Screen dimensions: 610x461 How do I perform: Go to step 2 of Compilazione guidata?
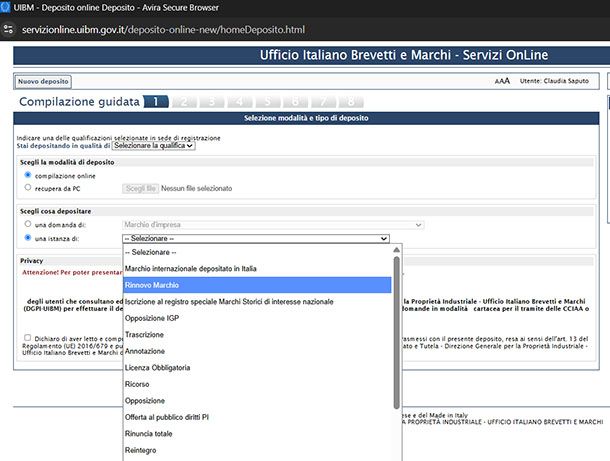pos(184,102)
